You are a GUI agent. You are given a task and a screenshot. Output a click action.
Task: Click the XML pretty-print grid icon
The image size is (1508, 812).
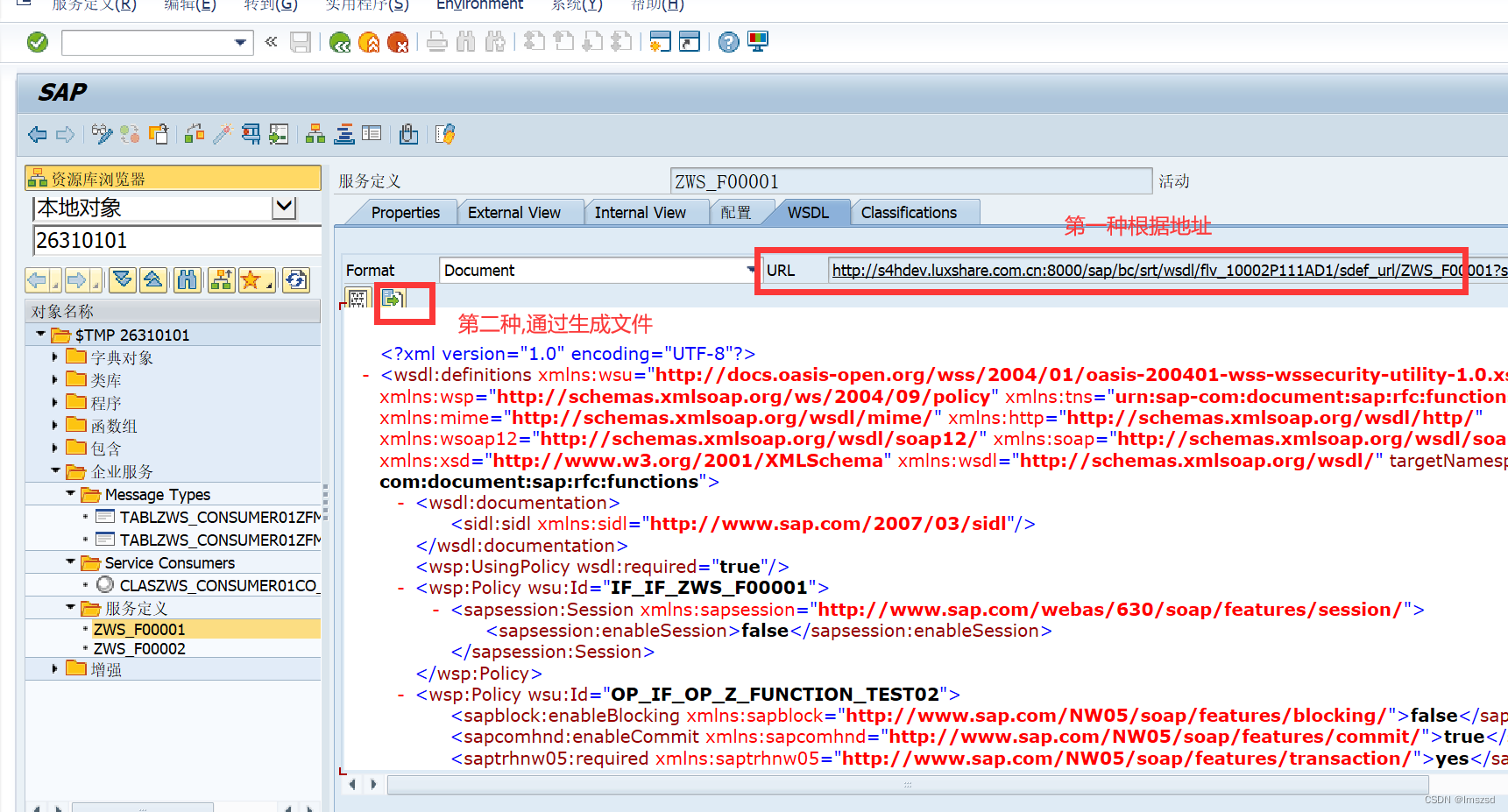[x=358, y=299]
